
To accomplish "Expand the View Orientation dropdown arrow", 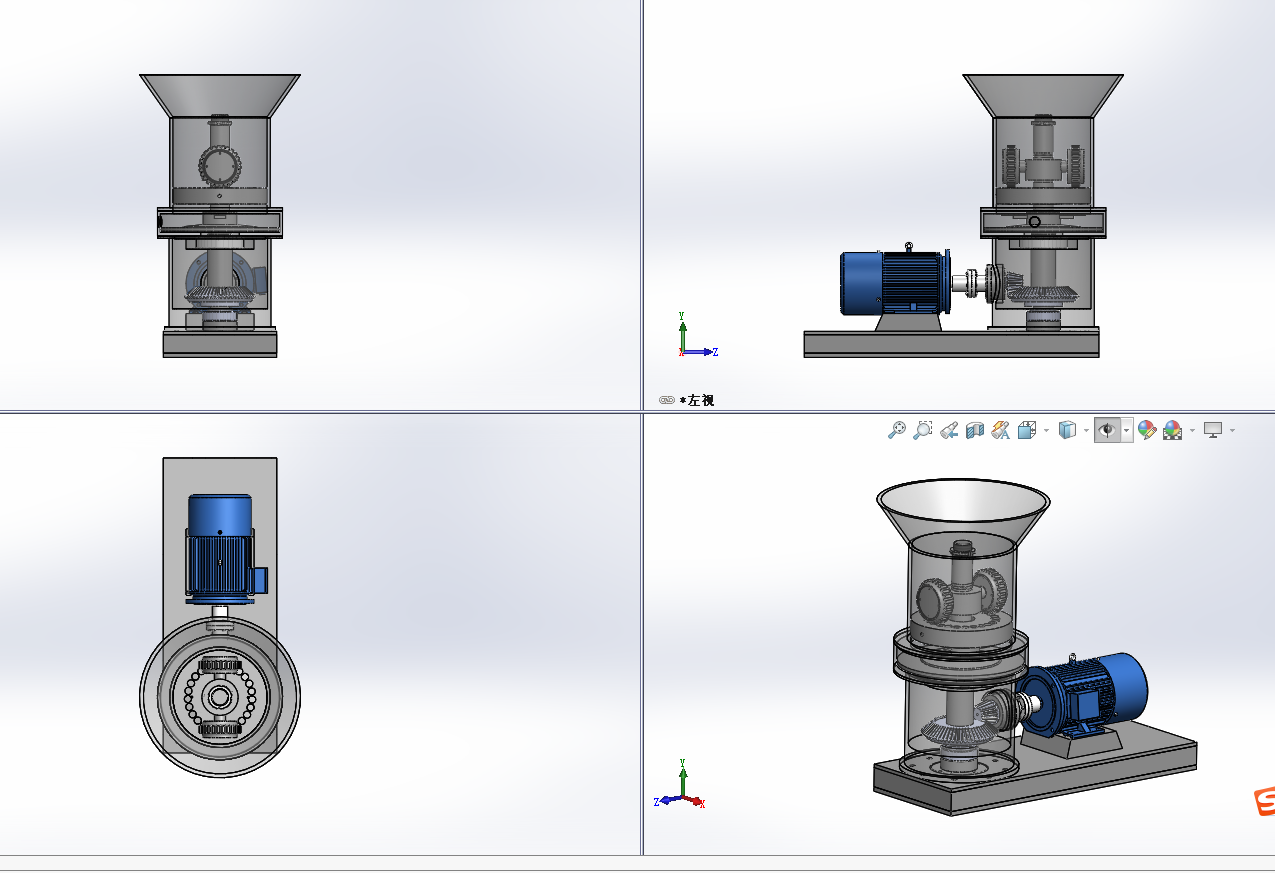I will [1046, 430].
